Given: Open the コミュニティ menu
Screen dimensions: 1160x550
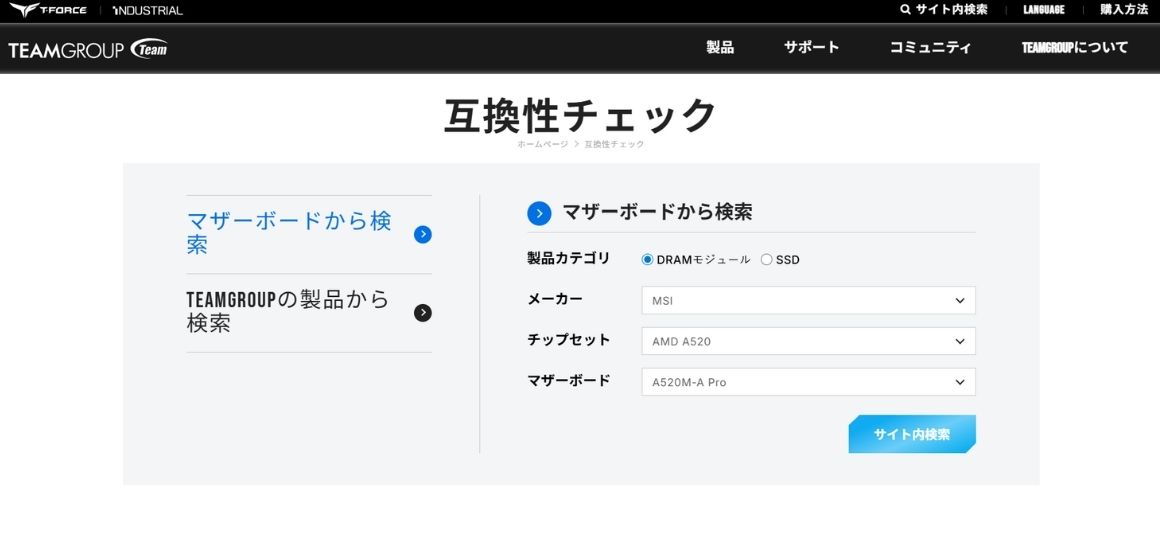Looking at the screenshot, I should [931, 47].
